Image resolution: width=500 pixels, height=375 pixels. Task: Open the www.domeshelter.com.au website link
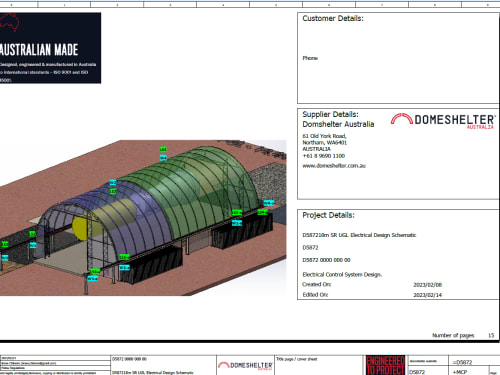point(334,166)
